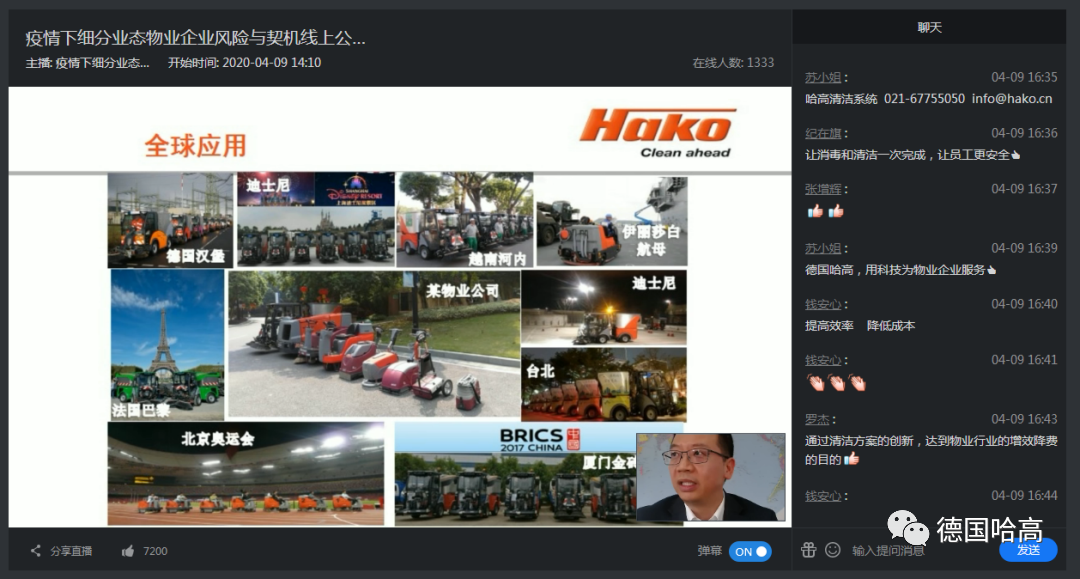The width and height of the screenshot is (1080, 579).
Task: Click the 台北 sweepers photo
Action: (x=604, y=384)
